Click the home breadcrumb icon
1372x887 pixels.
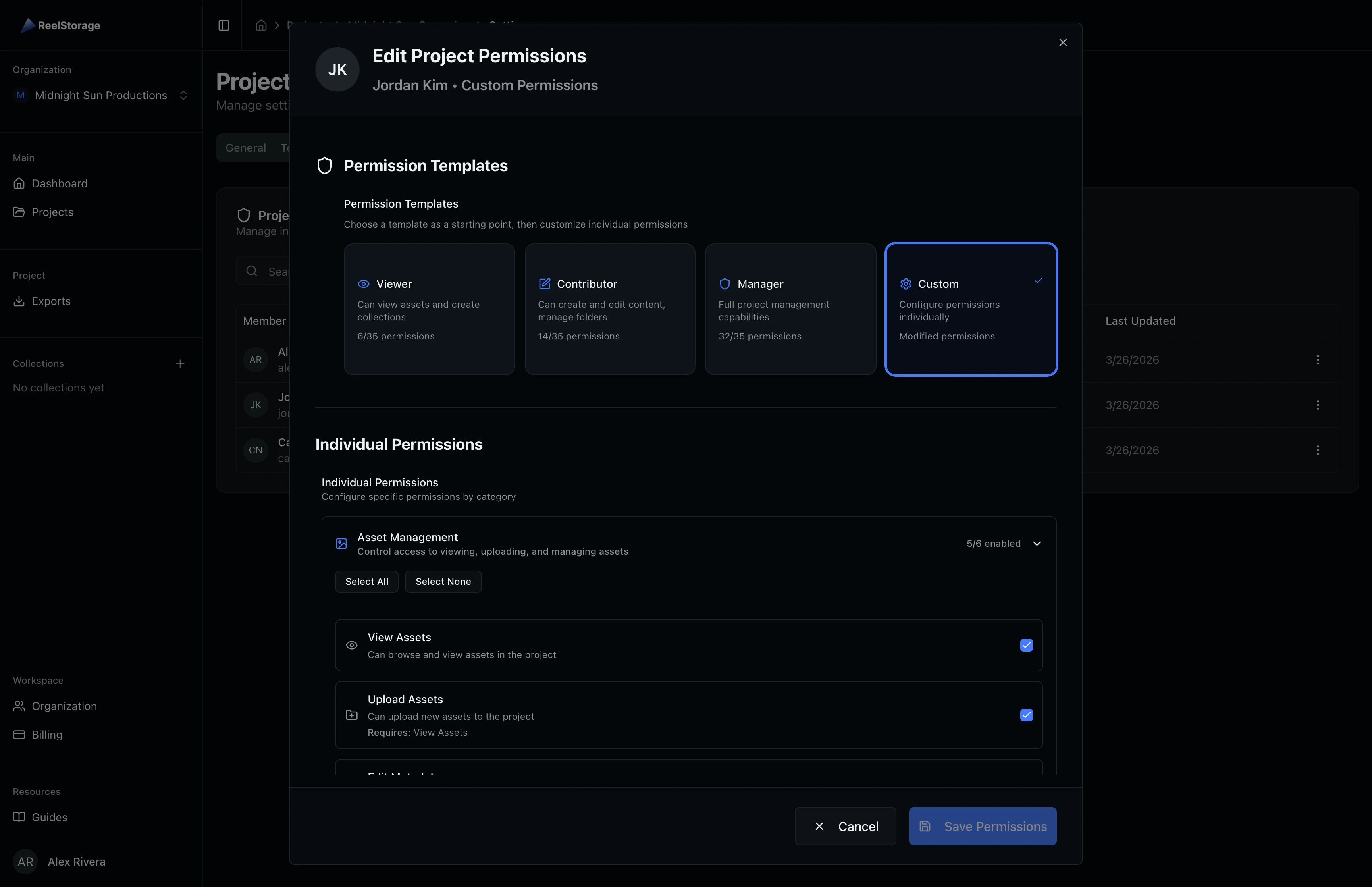tap(261, 25)
